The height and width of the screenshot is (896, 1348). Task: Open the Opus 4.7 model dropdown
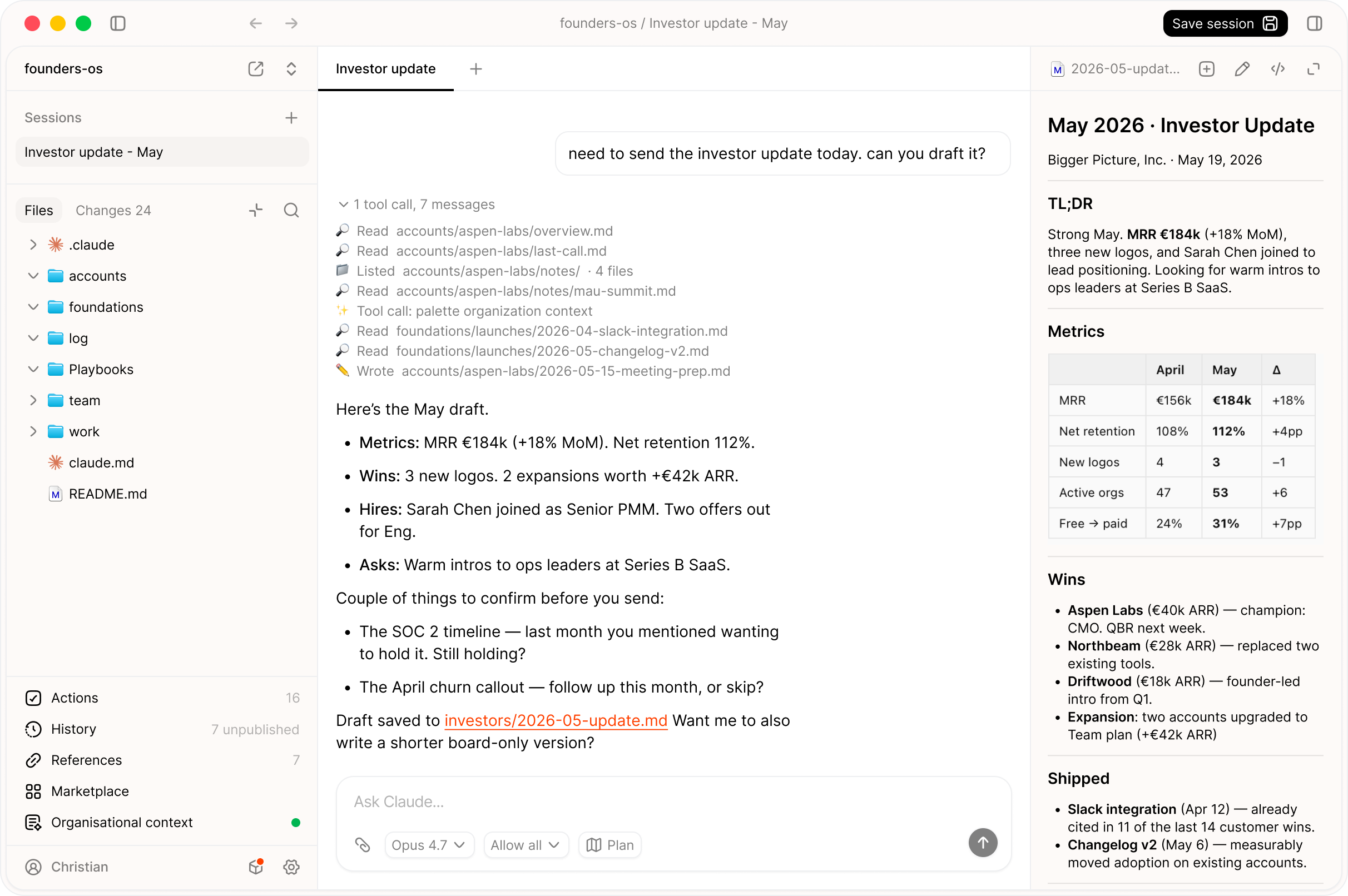click(x=429, y=844)
